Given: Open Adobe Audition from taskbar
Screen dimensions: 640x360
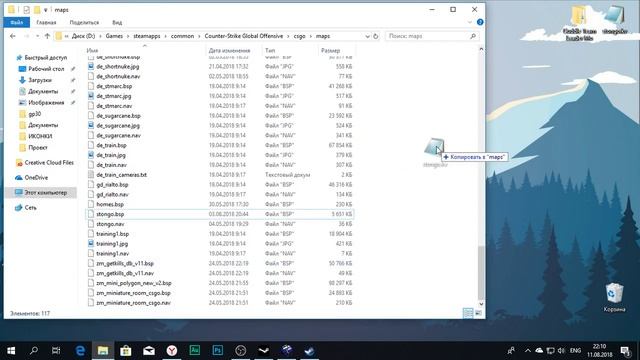Looking at the screenshot, I should (195, 350).
